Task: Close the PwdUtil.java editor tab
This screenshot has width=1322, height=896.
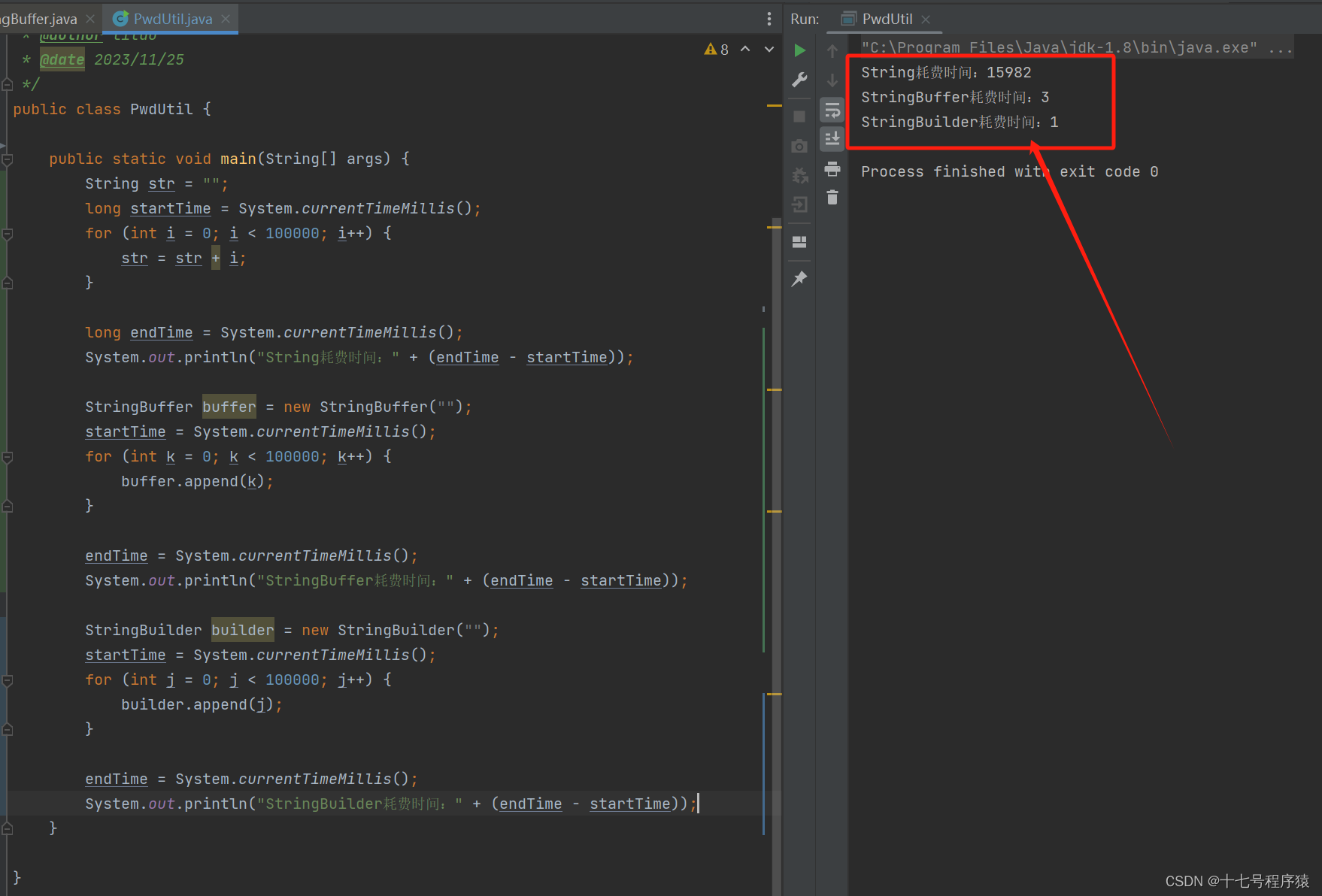Action: coord(226,19)
